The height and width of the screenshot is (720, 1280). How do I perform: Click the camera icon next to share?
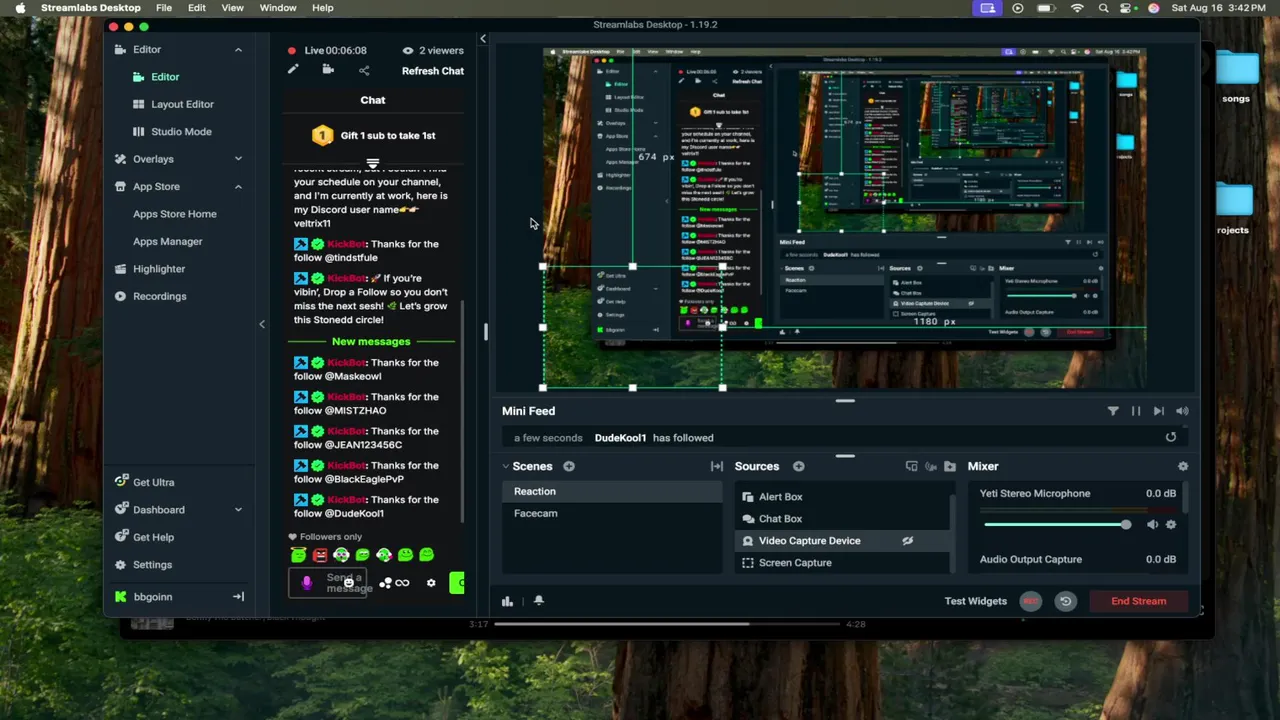[328, 70]
